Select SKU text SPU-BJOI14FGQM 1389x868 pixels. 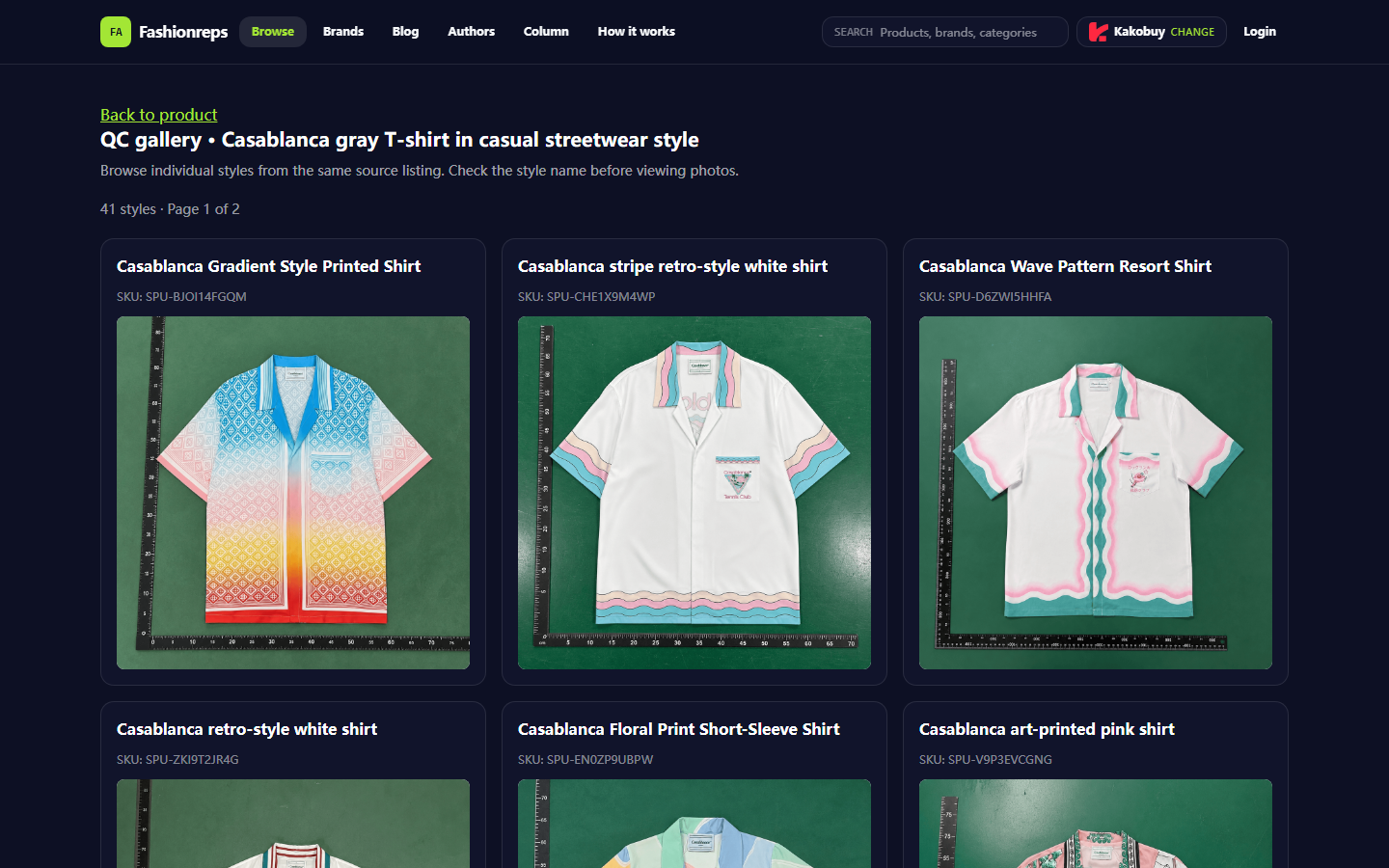[x=196, y=297]
